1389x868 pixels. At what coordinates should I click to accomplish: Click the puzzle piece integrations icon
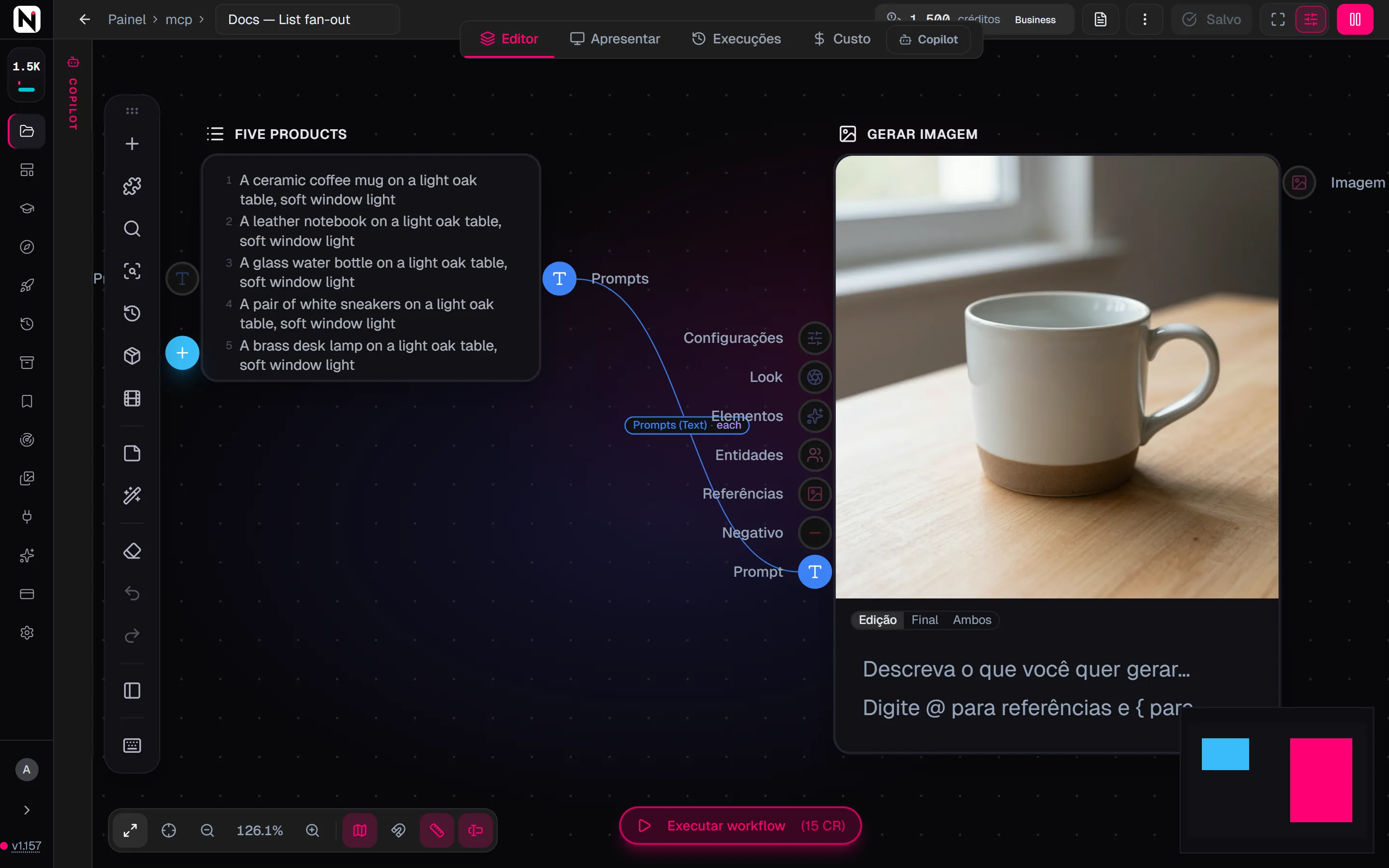(x=132, y=186)
